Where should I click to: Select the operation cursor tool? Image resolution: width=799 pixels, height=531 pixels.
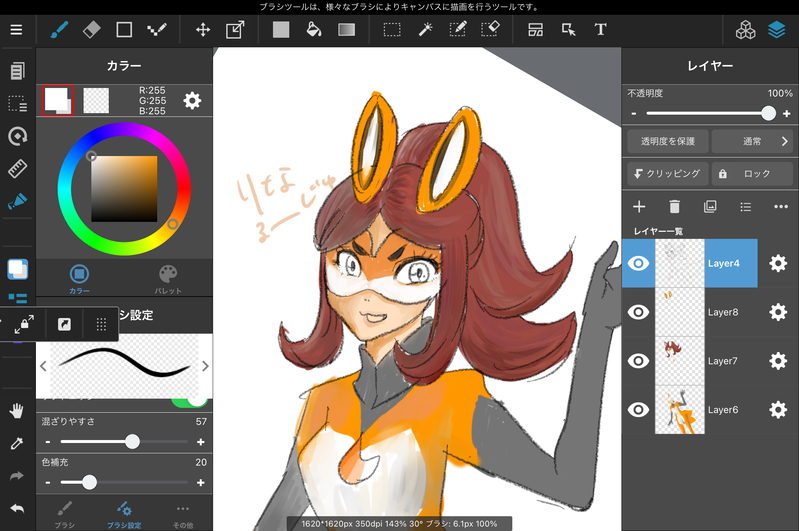[x=568, y=30]
